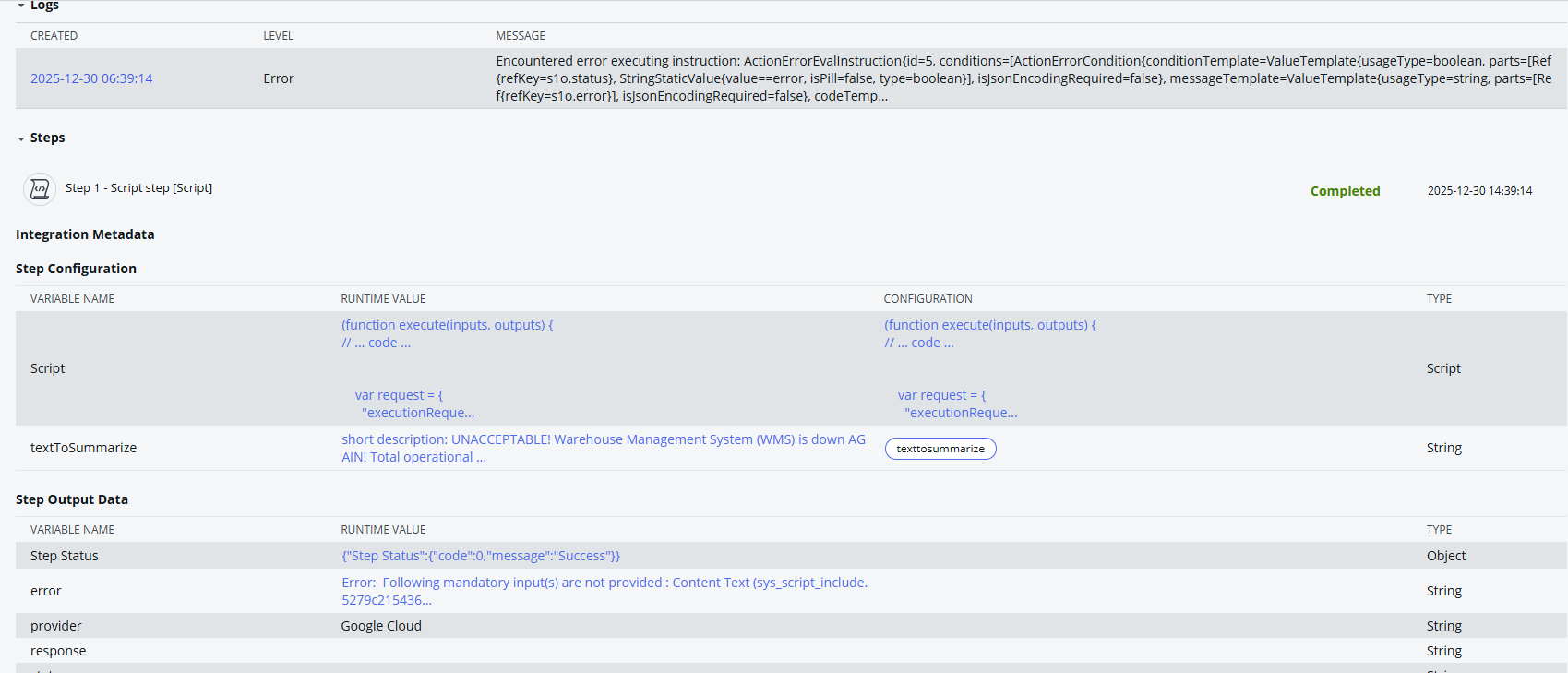Screen dimensions: 1568x673
Task: Open the error output runtime value message
Action: tap(604, 591)
